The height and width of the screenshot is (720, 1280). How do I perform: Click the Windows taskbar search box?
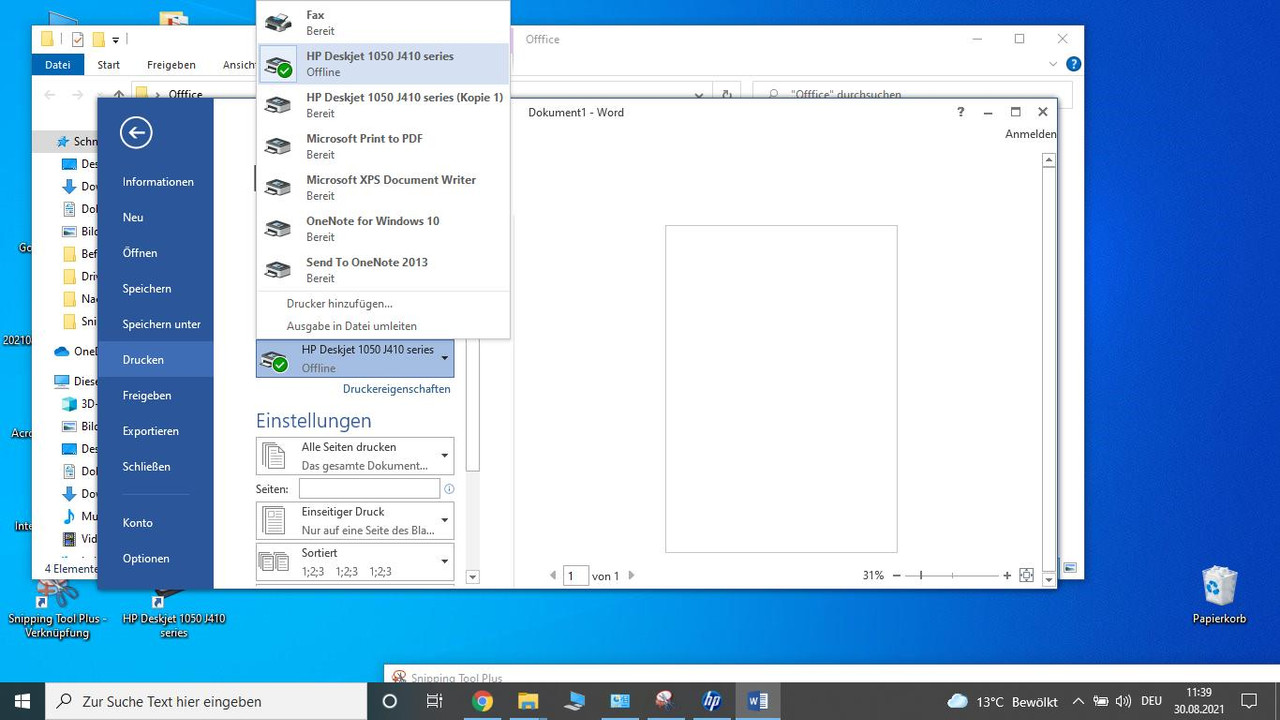(207, 701)
